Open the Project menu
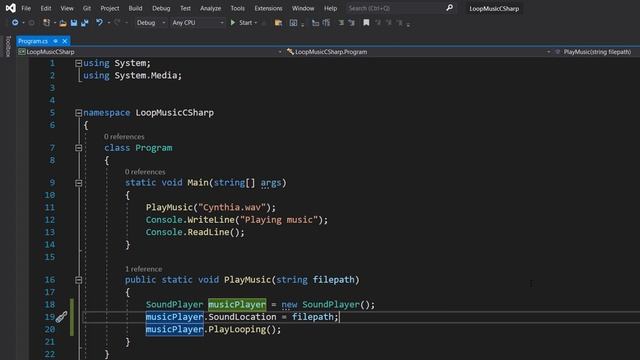This screenshot has width=640, height=360. tap(110, 8)
